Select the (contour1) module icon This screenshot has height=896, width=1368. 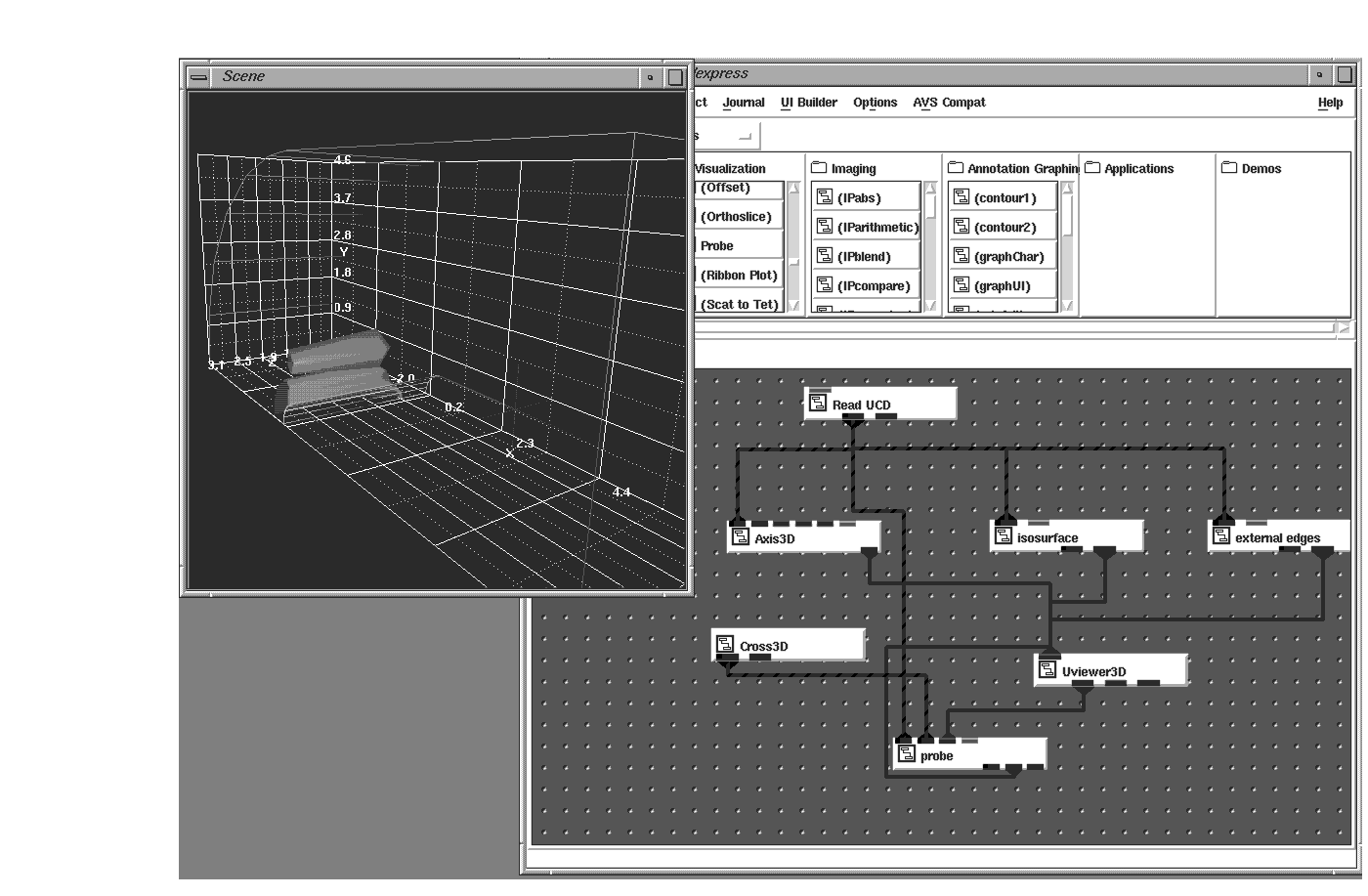[961, 197]
